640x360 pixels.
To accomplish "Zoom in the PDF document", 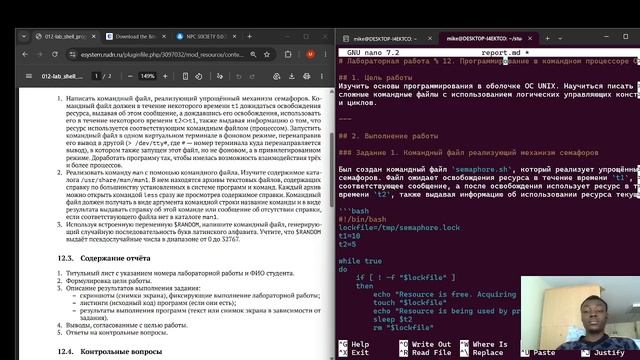I will [x=165, y=76].
